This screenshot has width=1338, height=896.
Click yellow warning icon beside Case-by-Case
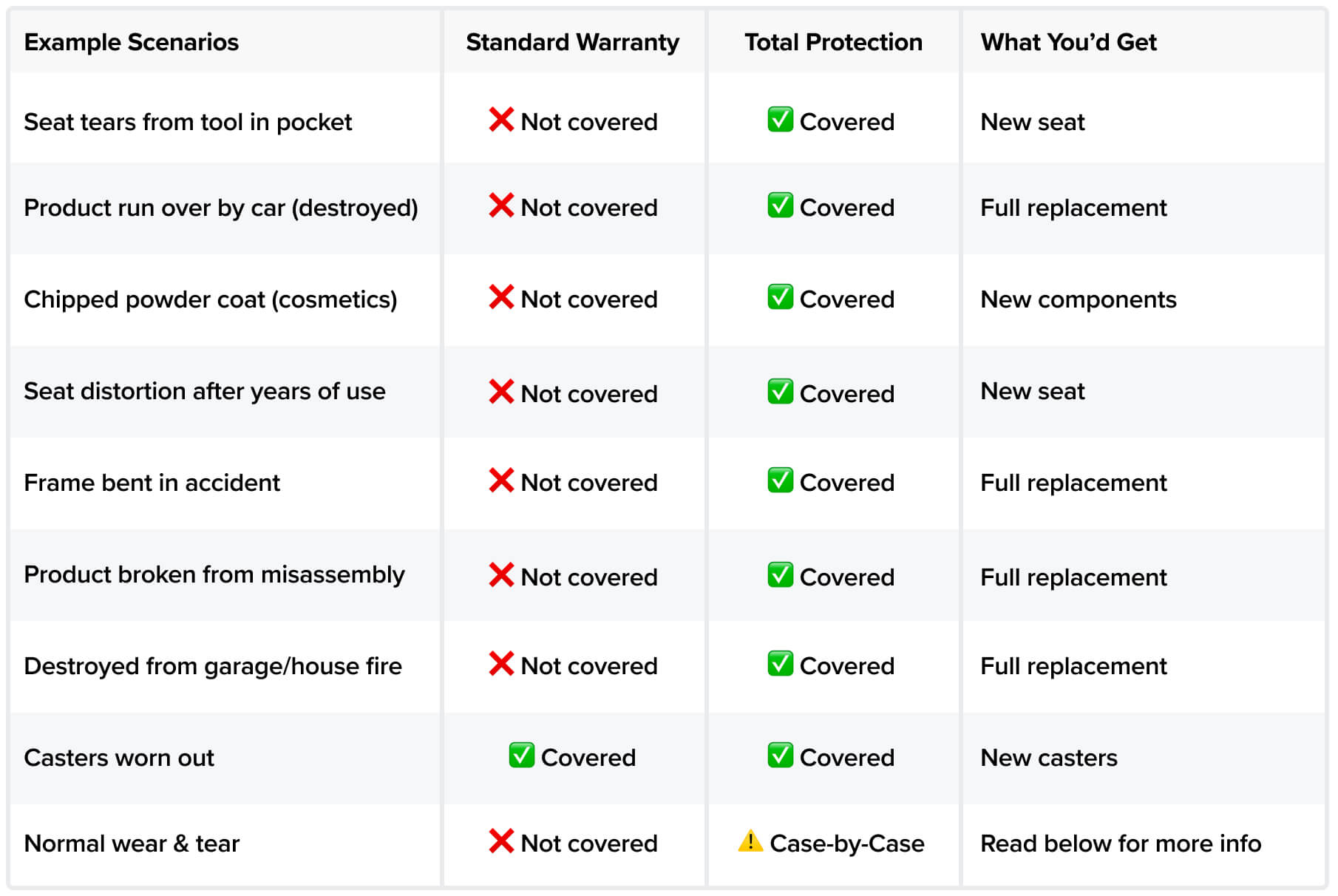(750, 841)
